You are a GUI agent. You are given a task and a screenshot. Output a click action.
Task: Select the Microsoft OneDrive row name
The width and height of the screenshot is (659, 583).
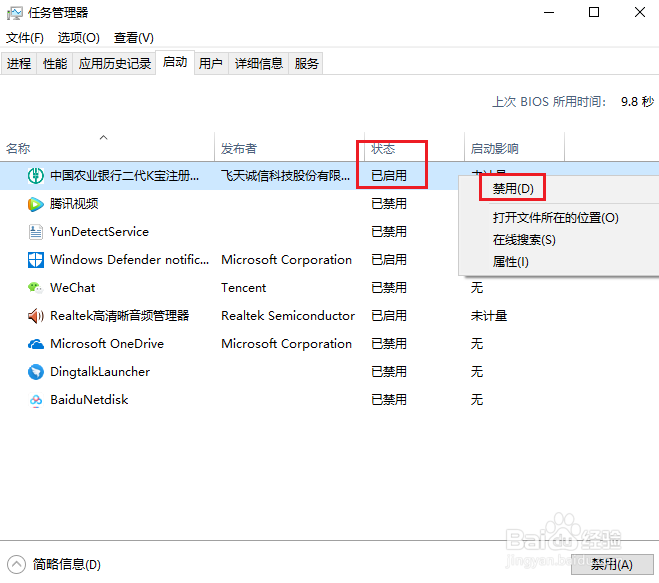[x=107, y=344]
